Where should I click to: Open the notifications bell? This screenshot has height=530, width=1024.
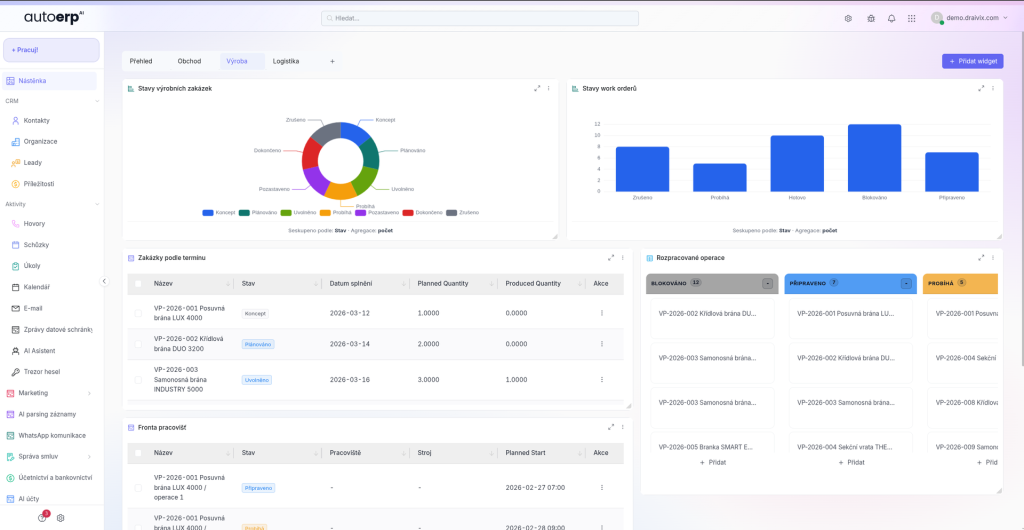tap(890, 18)
